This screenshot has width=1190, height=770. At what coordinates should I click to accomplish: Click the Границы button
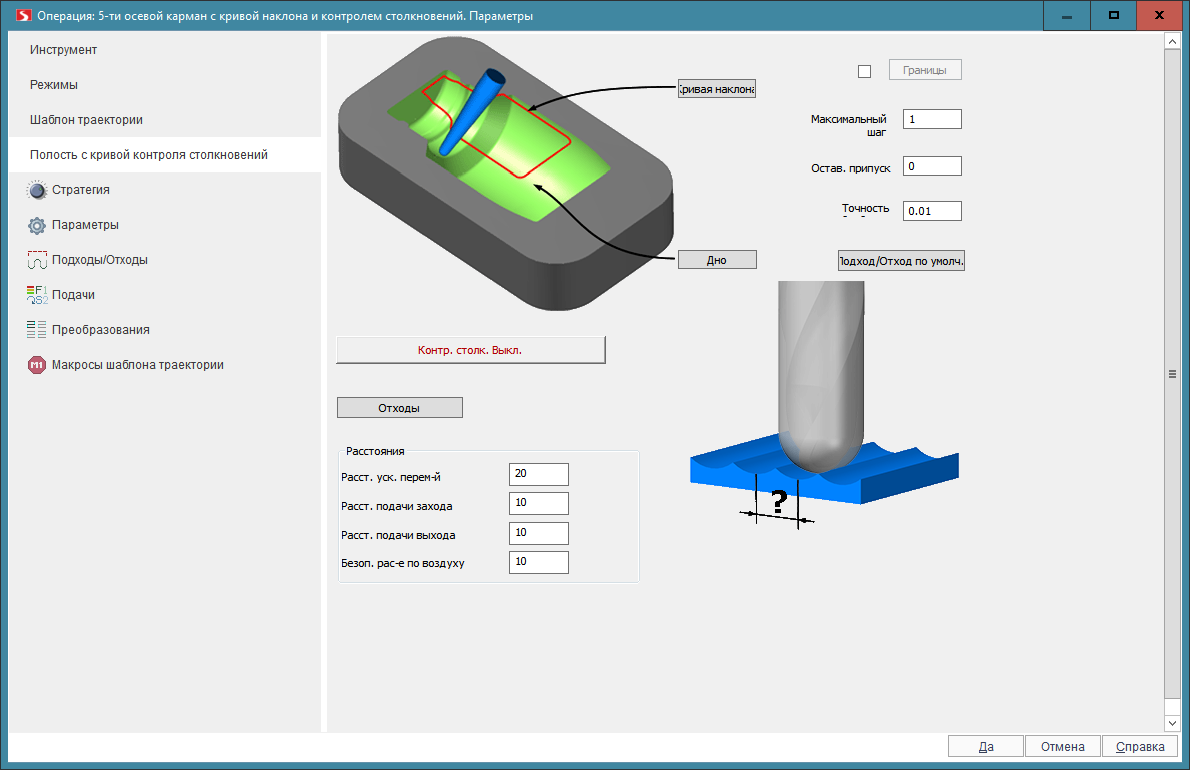[925, 70]
